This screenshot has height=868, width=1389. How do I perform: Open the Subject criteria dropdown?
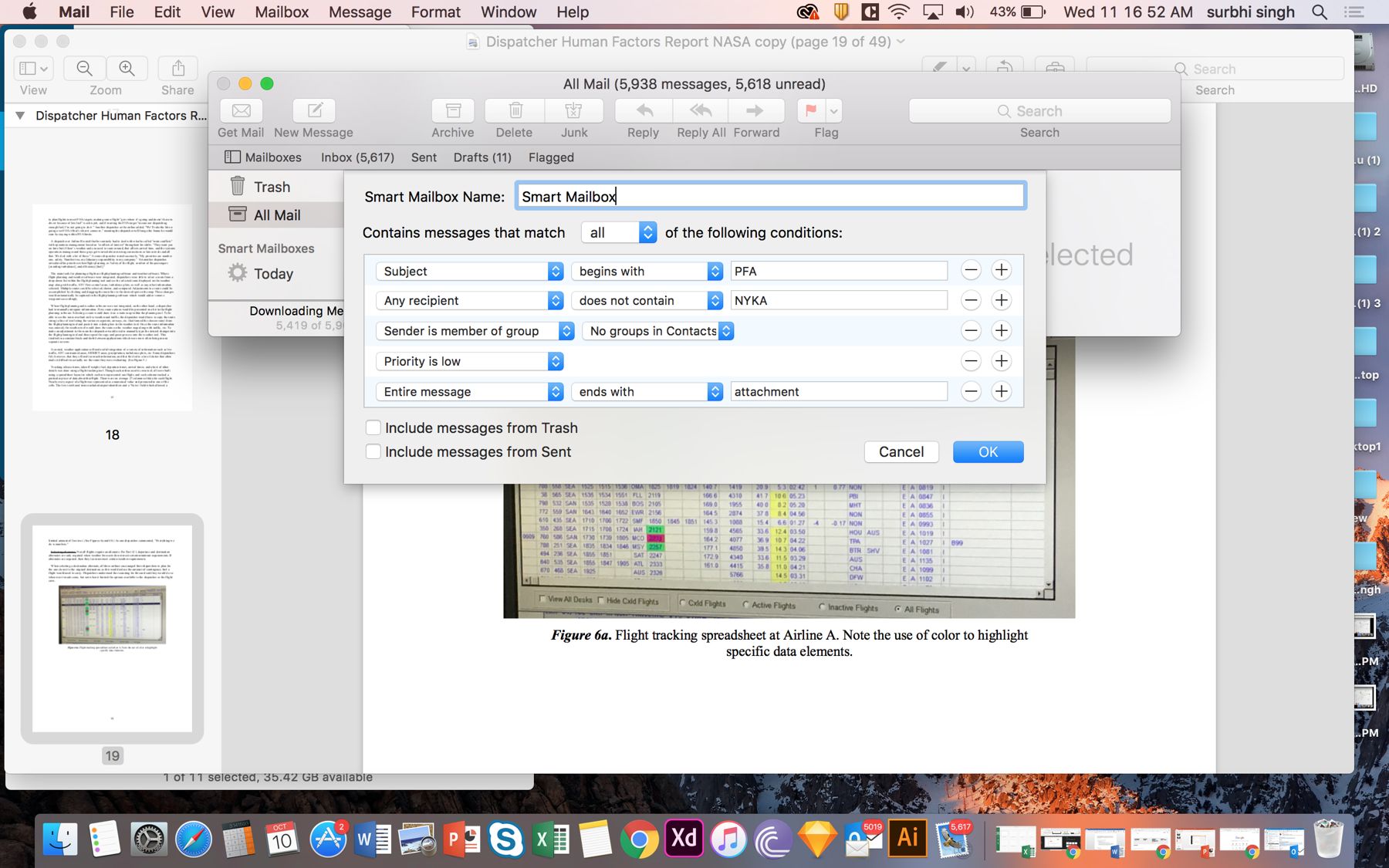coord(469,271)
